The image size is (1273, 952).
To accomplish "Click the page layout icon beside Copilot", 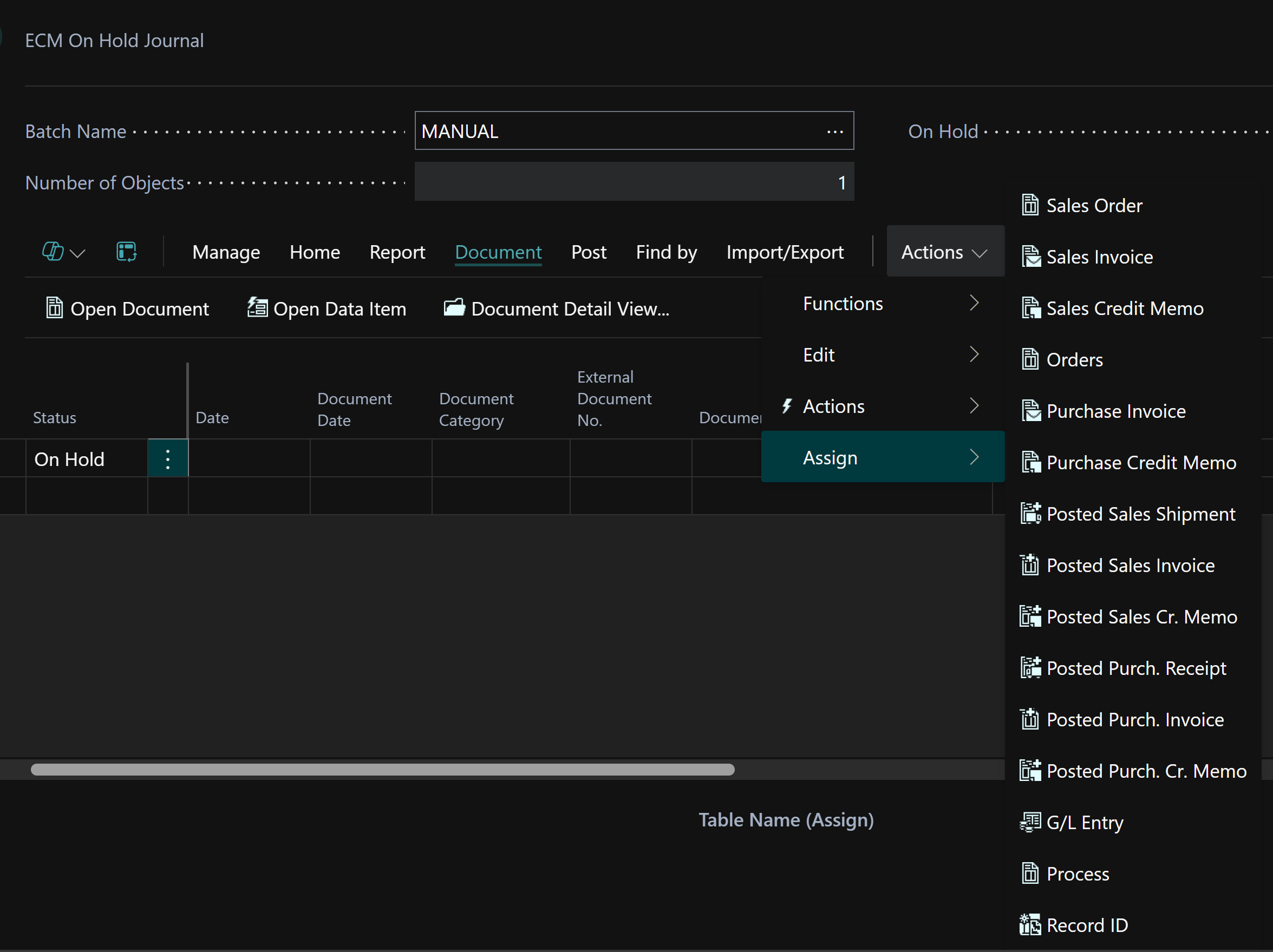I will (126, 251).
